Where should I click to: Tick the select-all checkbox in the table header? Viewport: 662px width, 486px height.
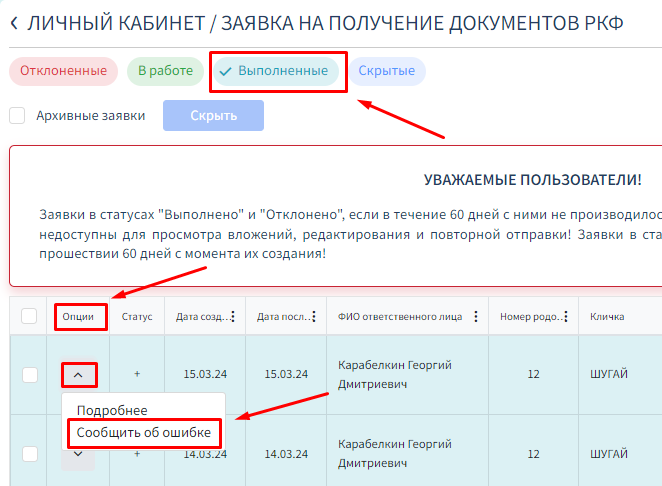(x=29, y=316)
